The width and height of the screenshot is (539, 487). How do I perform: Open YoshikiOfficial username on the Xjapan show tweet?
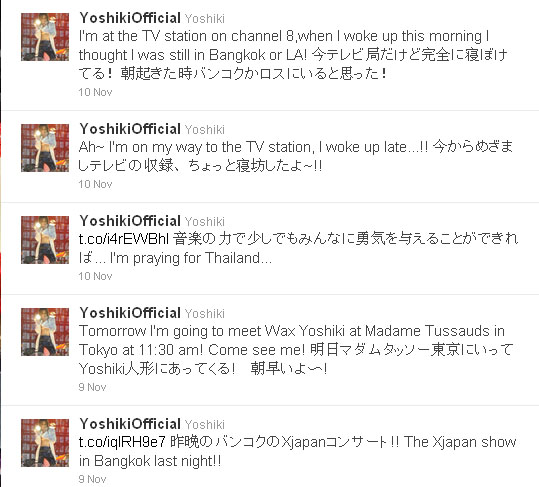pyautogui.click(x=130, y=424)
